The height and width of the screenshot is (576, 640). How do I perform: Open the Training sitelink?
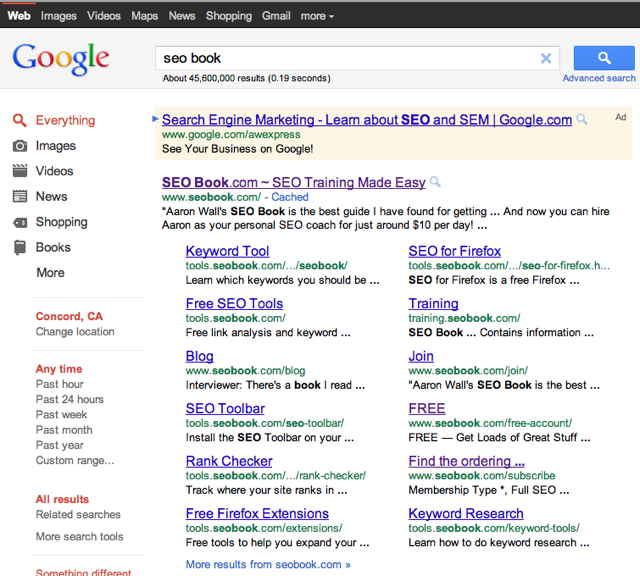pos(433,303)
